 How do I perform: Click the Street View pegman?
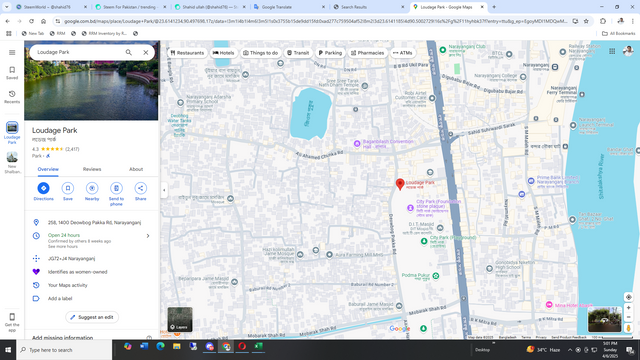click(x=628, y=328)
